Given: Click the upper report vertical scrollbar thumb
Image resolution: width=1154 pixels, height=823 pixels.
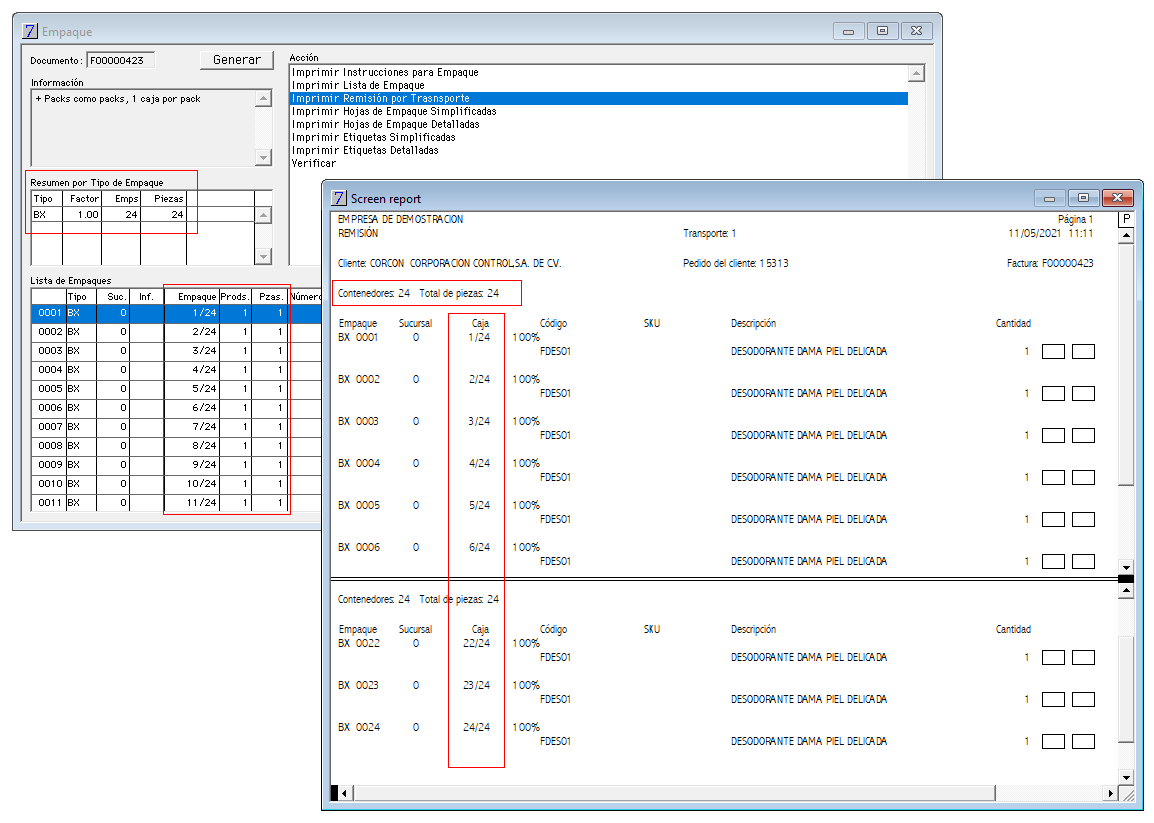Looking at the screenshot, I should click(x=1126, y=365).
